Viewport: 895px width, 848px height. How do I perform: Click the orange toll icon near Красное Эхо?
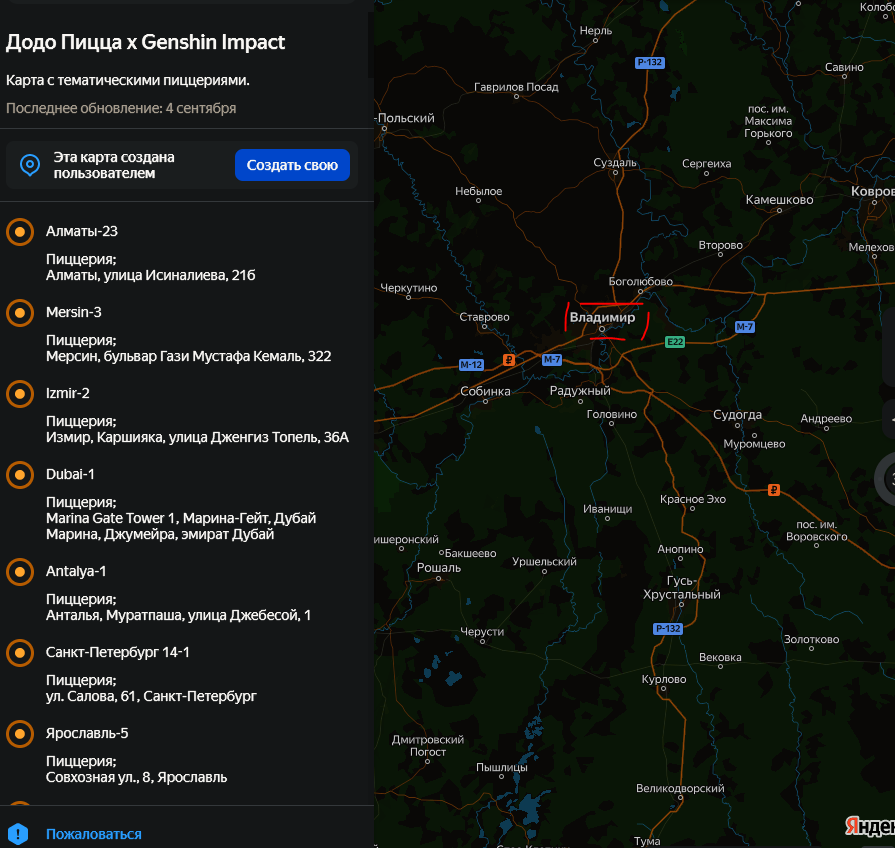point(773,490)
